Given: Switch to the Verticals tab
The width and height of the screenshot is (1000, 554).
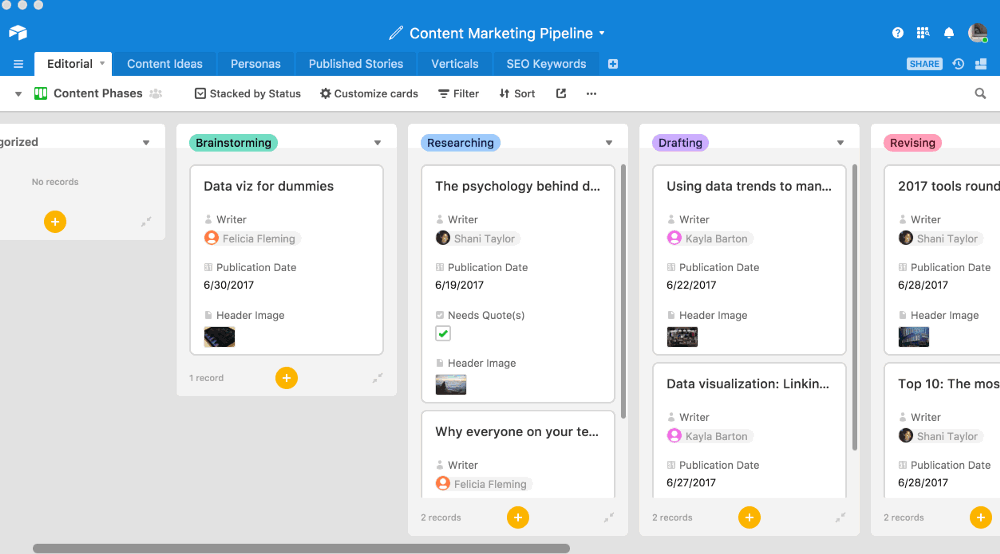Looking at the screenshot, I should pos(455,64).
